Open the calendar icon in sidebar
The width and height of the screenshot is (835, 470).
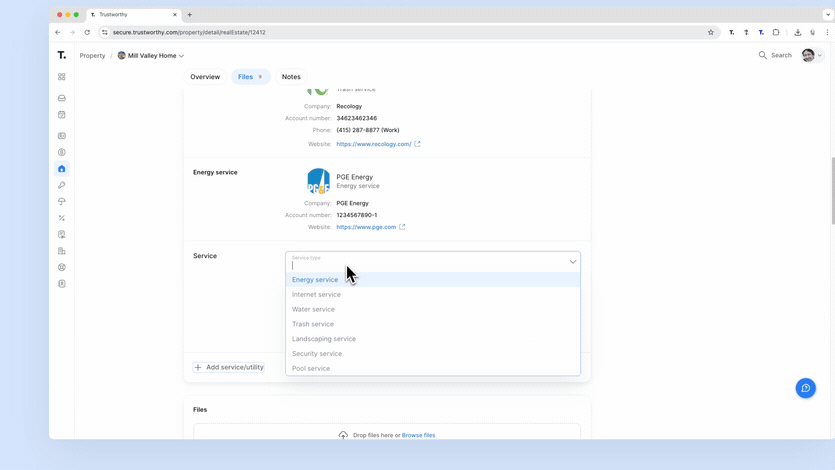tap(62, 115)
